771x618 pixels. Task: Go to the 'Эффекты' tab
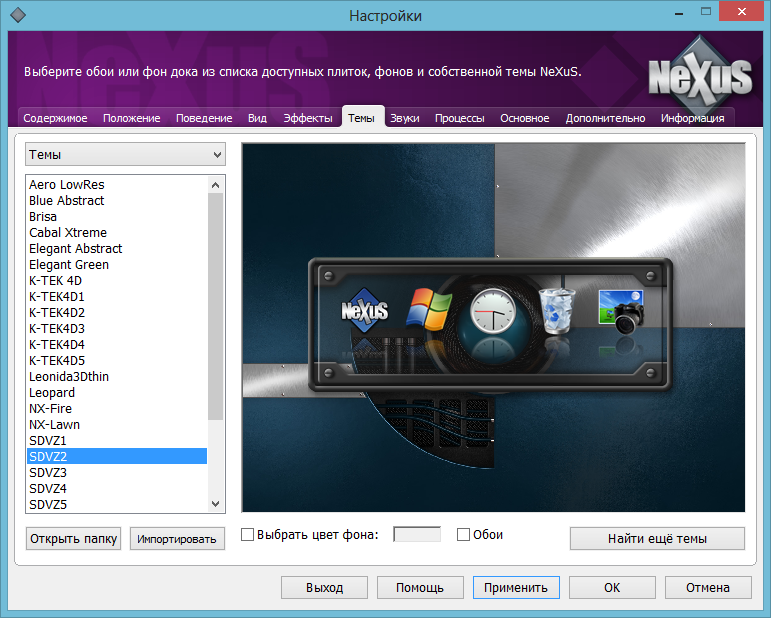308,118
